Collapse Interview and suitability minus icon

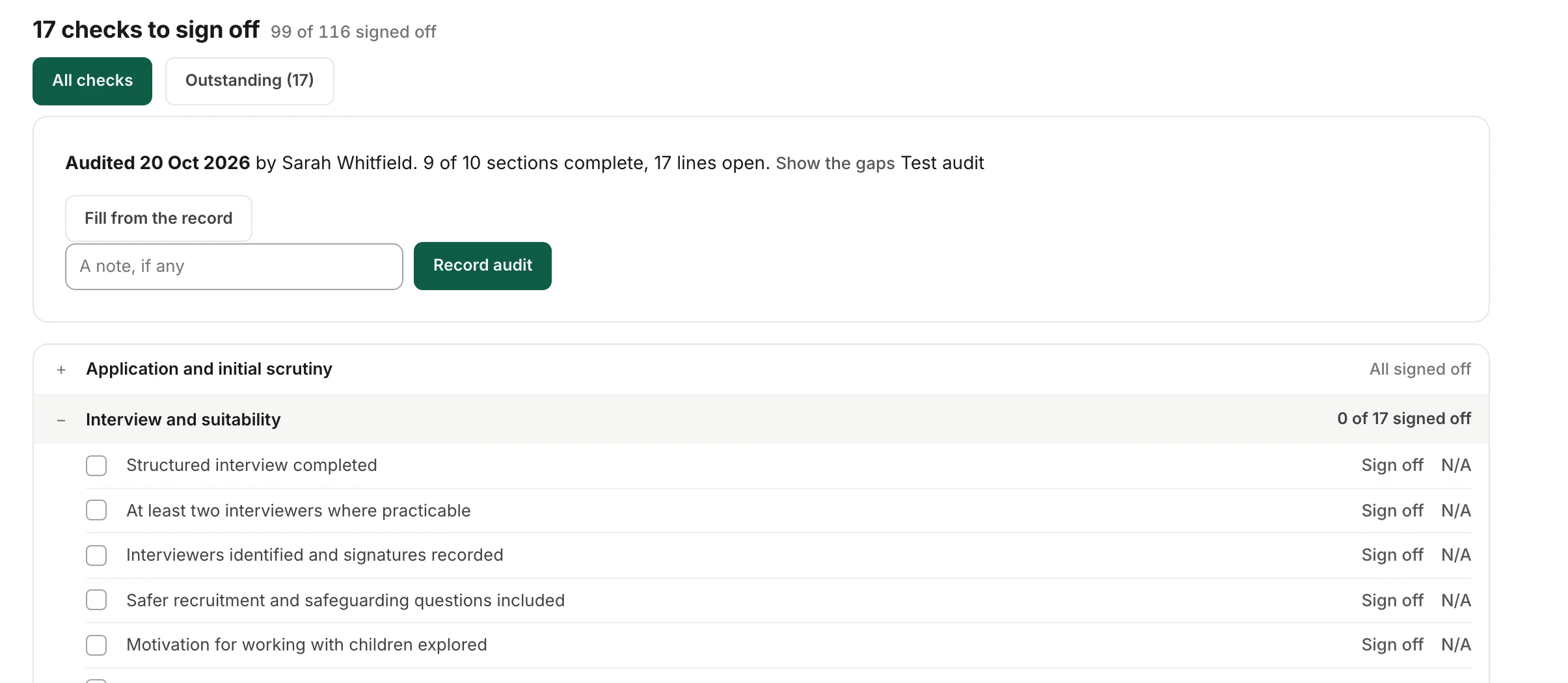click(x=61, y=421)
